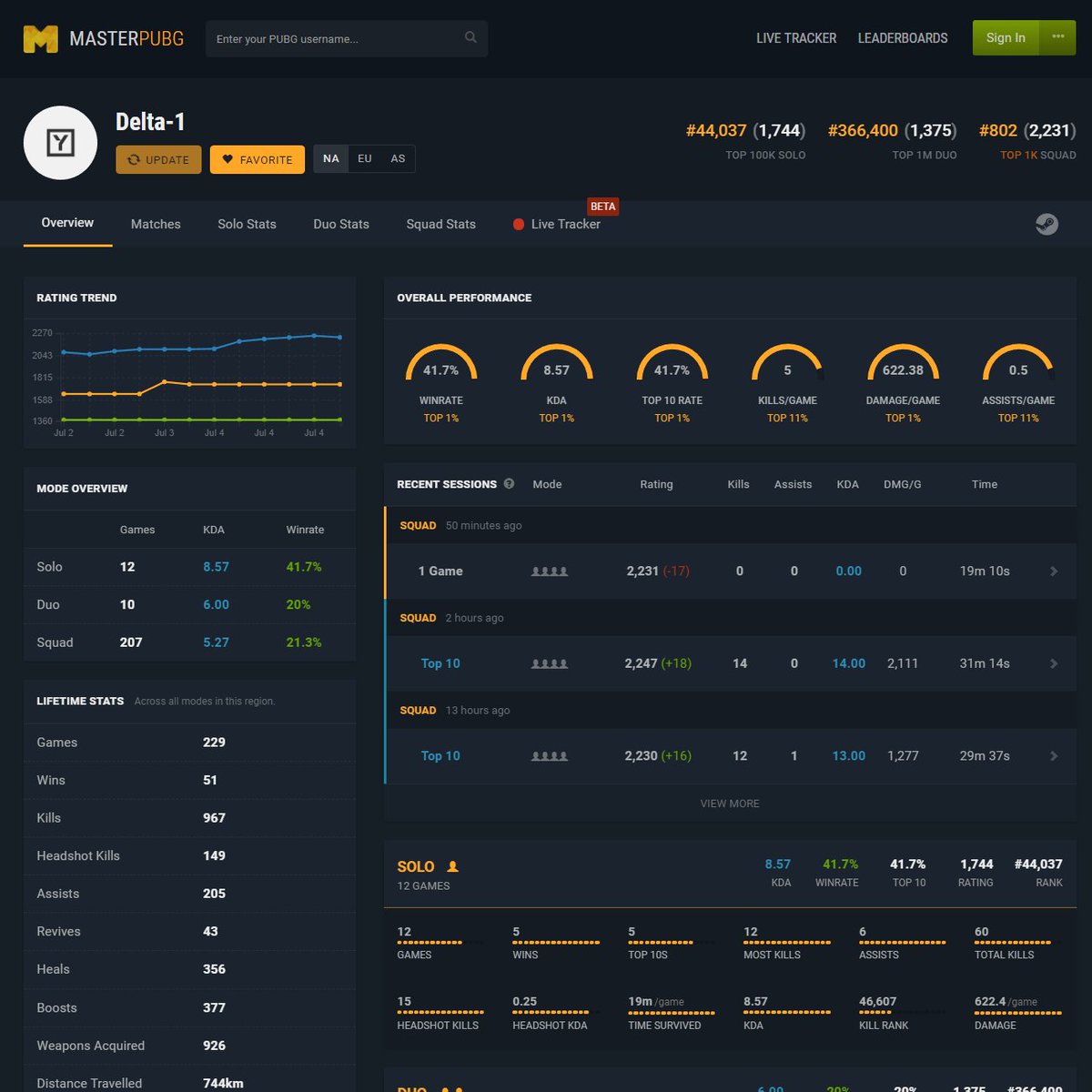Click the search magnifier icon
The height and width of the screenshot is (1092, 1092).
[470, 37]
